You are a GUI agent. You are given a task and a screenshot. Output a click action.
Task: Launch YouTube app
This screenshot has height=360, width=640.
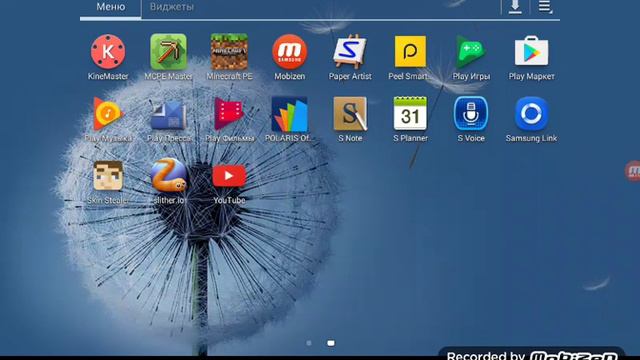pos(229,176)
